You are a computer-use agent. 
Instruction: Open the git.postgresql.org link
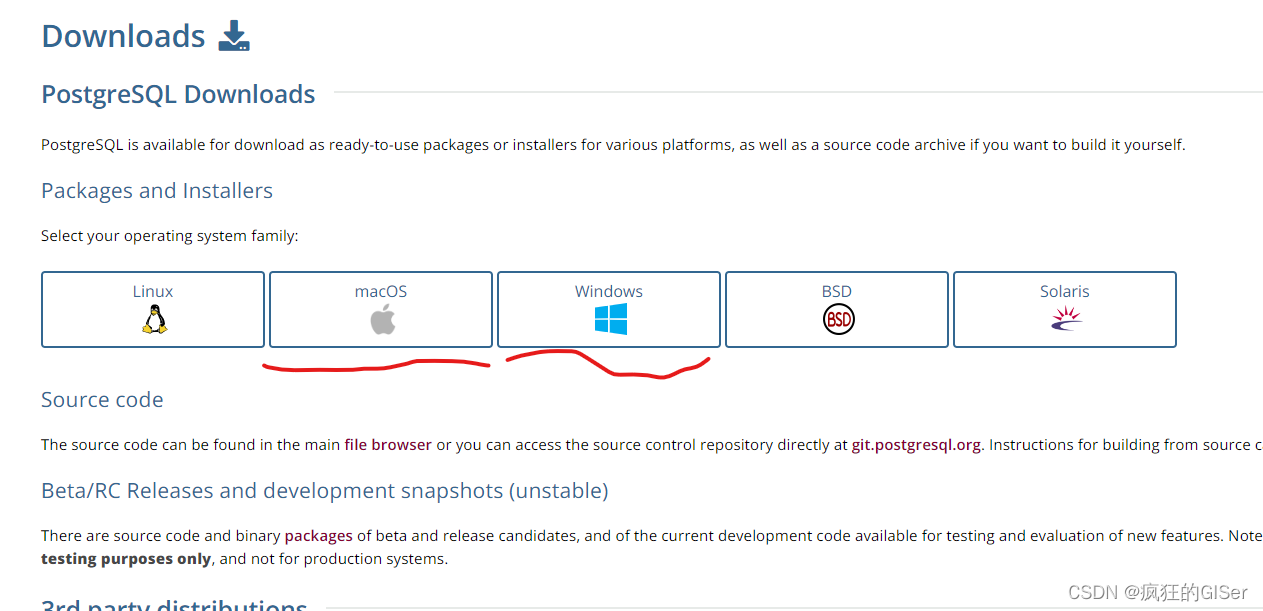916,445
